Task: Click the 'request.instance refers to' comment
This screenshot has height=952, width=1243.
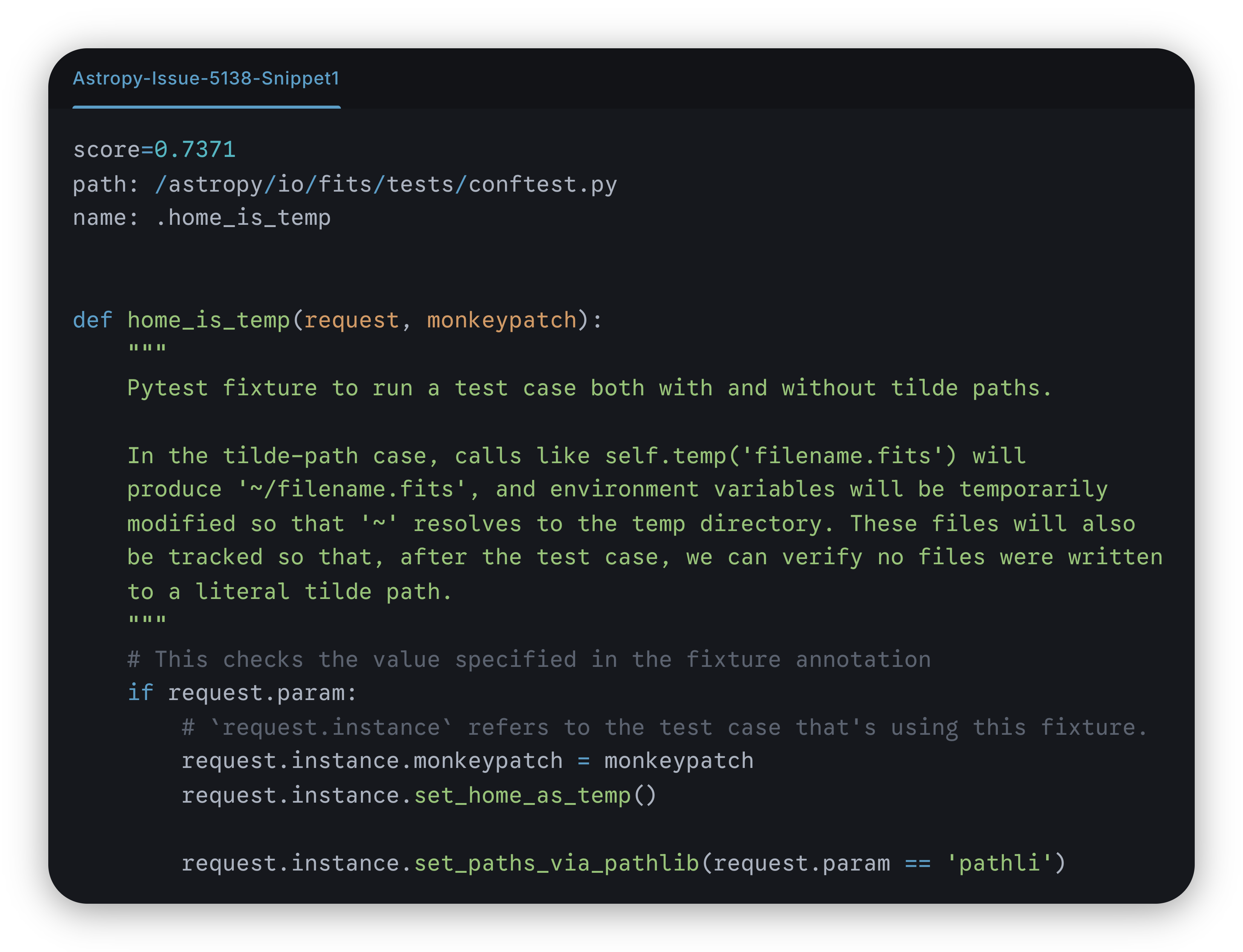Action: tap(664, 728)
